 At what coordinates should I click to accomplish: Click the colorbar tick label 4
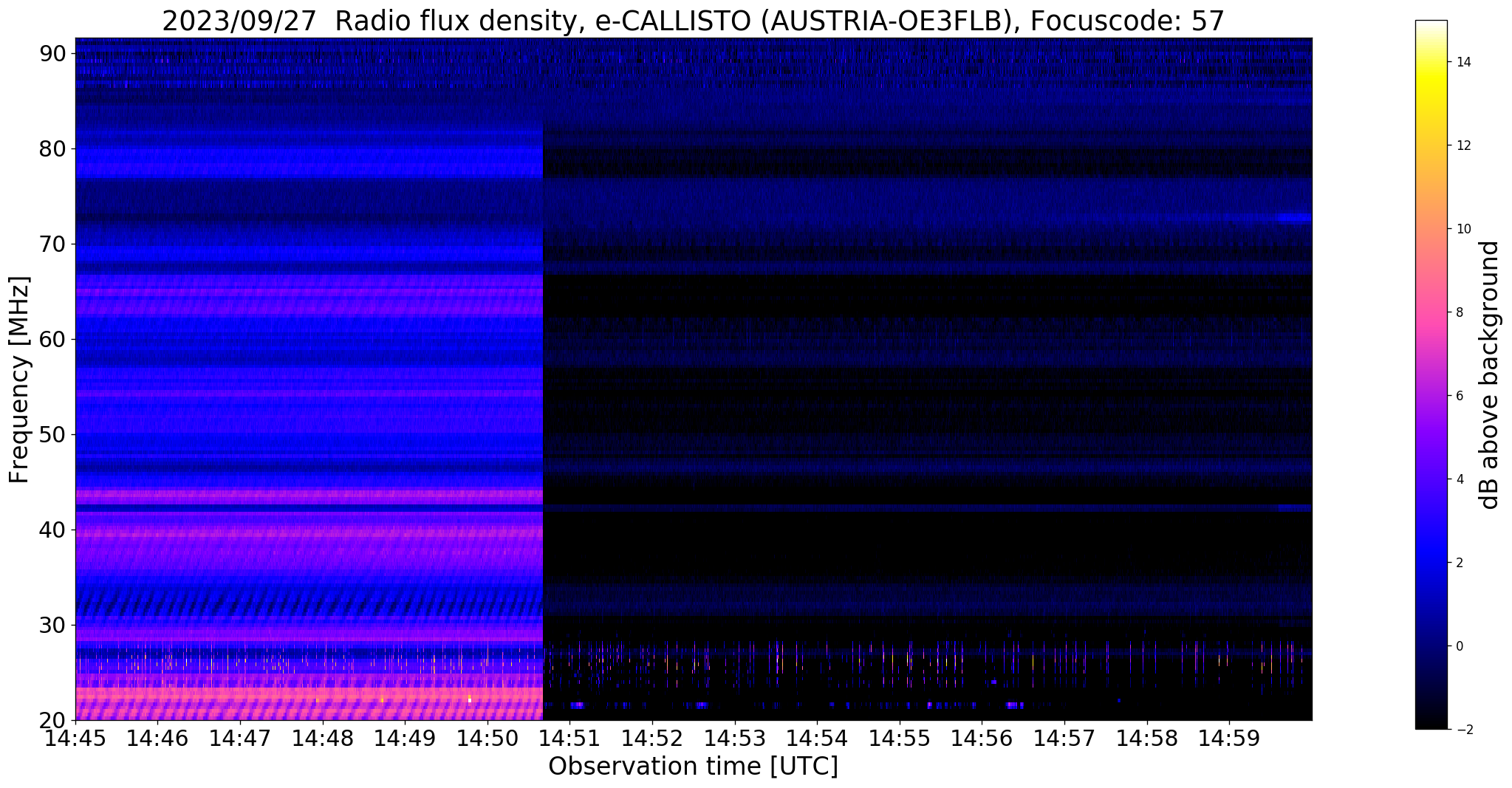1458,479
